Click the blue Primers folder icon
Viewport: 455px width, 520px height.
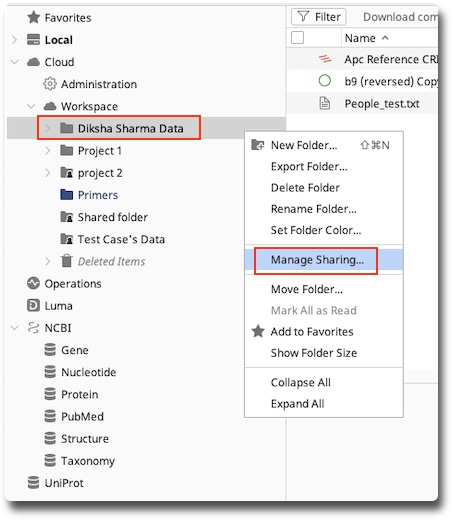click(67, 195)
